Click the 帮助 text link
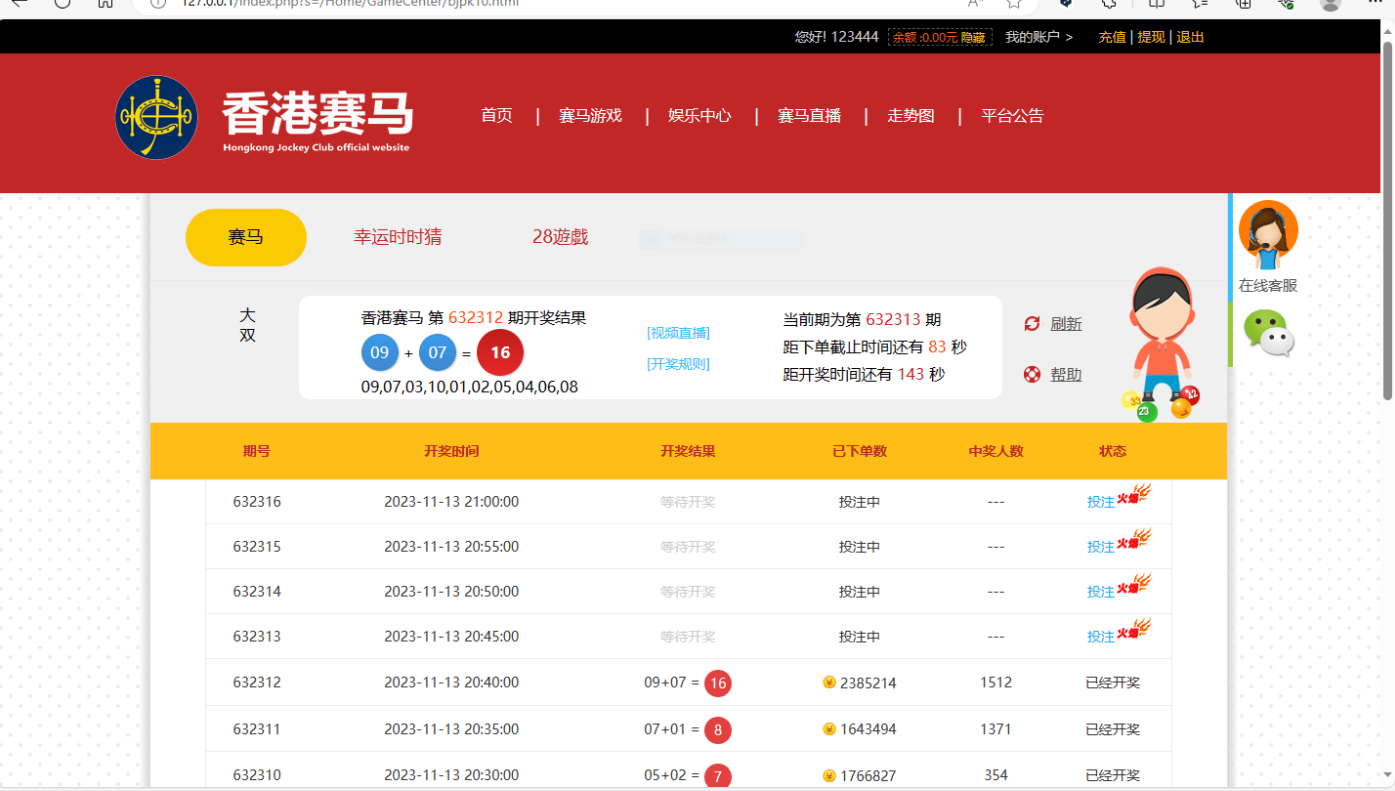Image resolution: width=1395 pixels, height=791 pixels. tap(1066, 375)
